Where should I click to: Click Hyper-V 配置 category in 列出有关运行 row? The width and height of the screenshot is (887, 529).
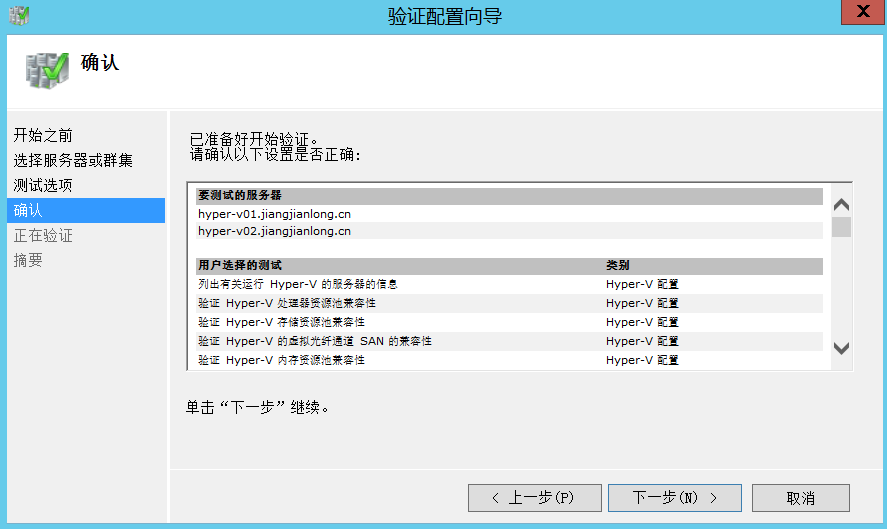coord(642,284)
